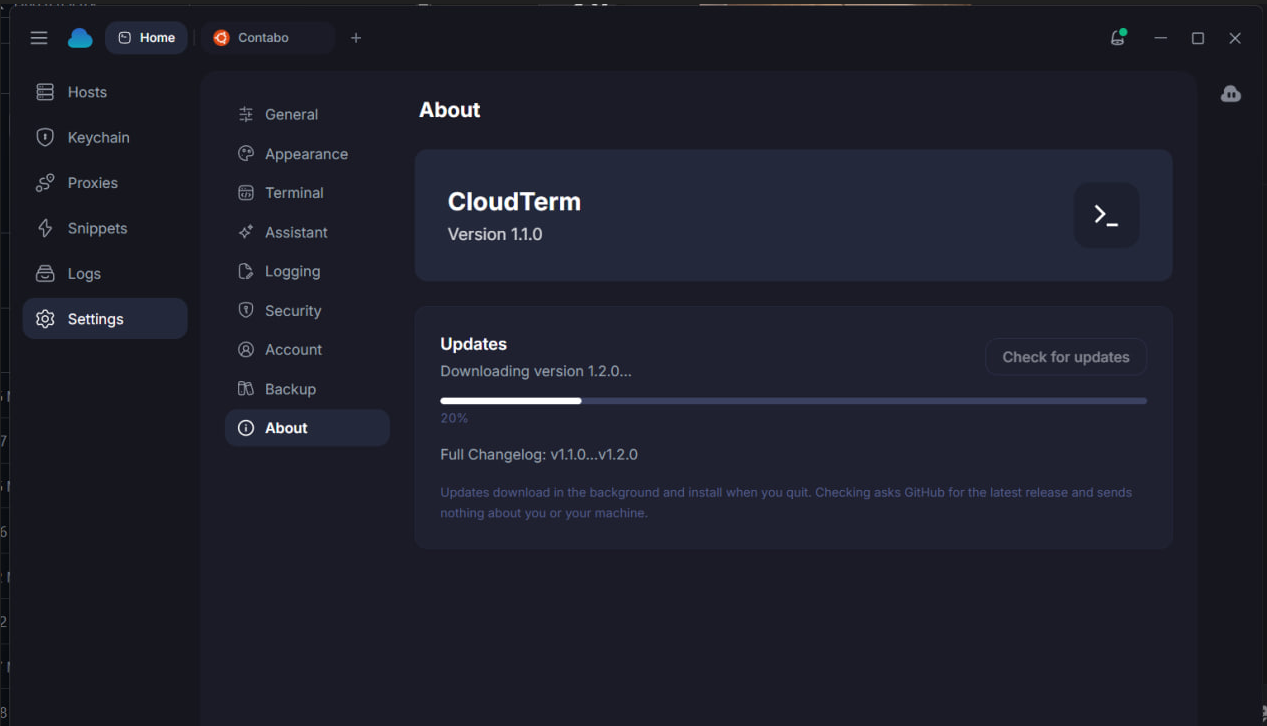The height and width of the screenshot is (726, 1267).
Task: Add a new tab with plus icon
Action: click(356, 38)
